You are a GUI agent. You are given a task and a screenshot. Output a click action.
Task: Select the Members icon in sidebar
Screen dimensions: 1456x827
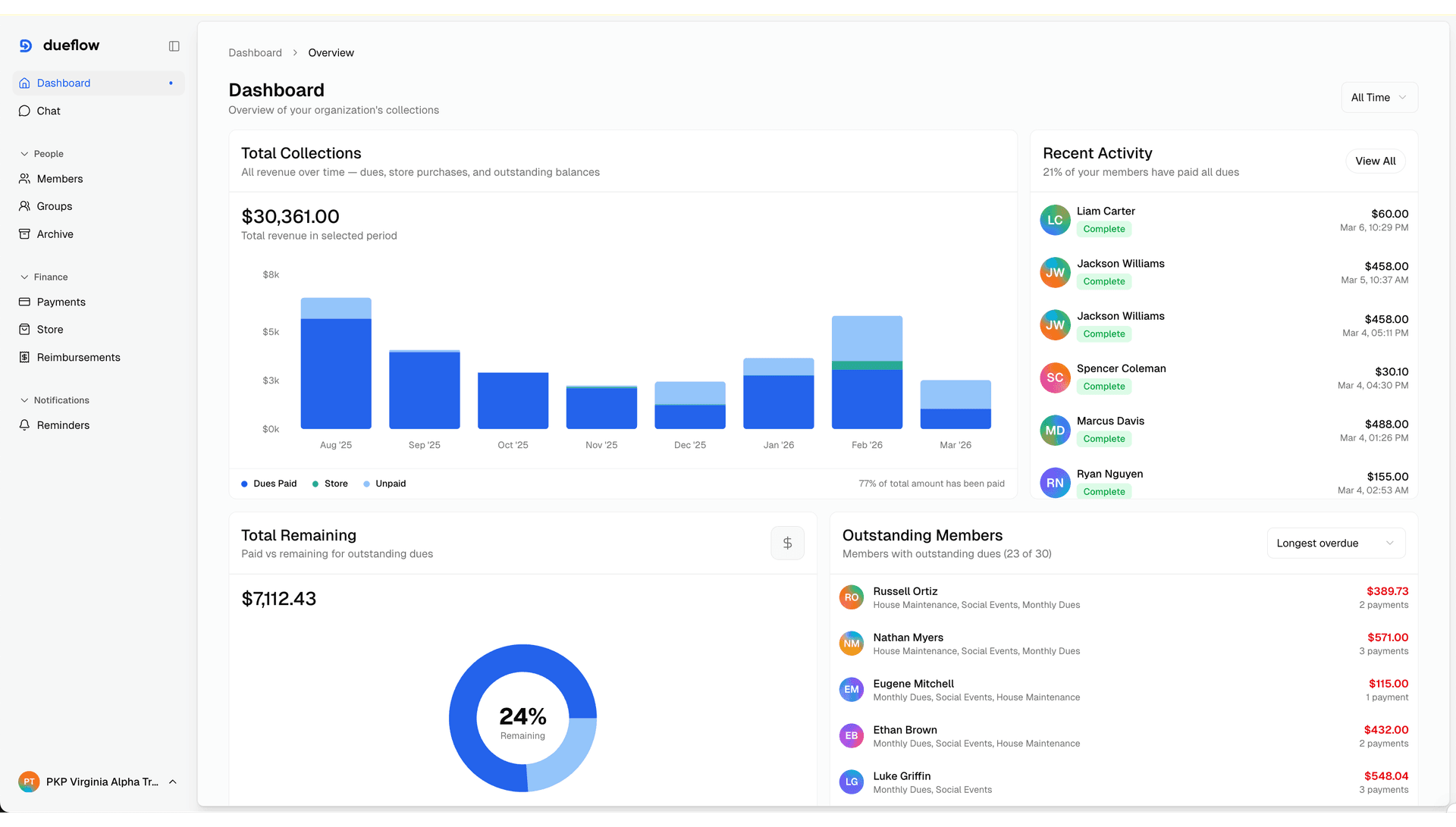[x=25, y=179]
